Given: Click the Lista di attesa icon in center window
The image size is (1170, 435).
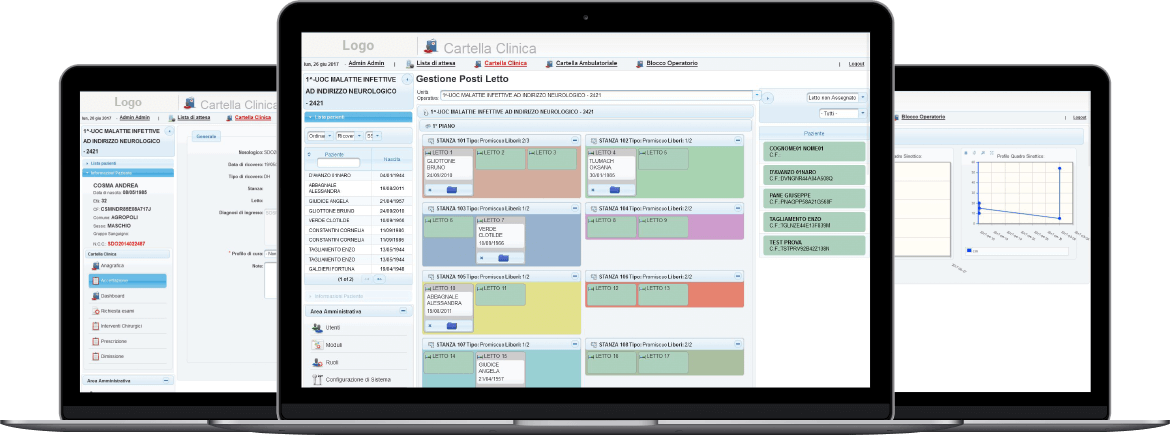Looking at the screenshot, I should pyautogui.click(x=410, y=64).
